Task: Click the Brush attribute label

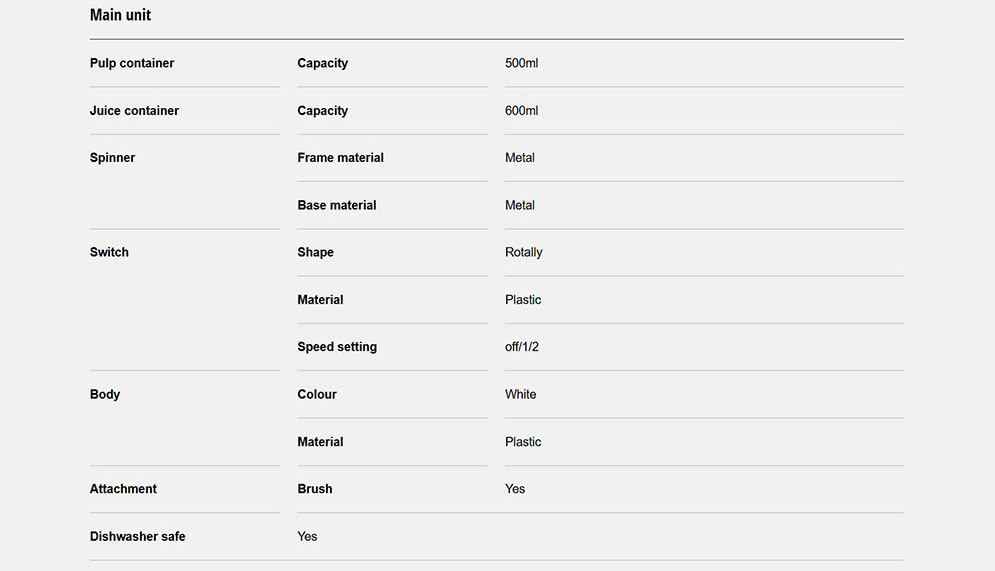Action: [315, 489]
